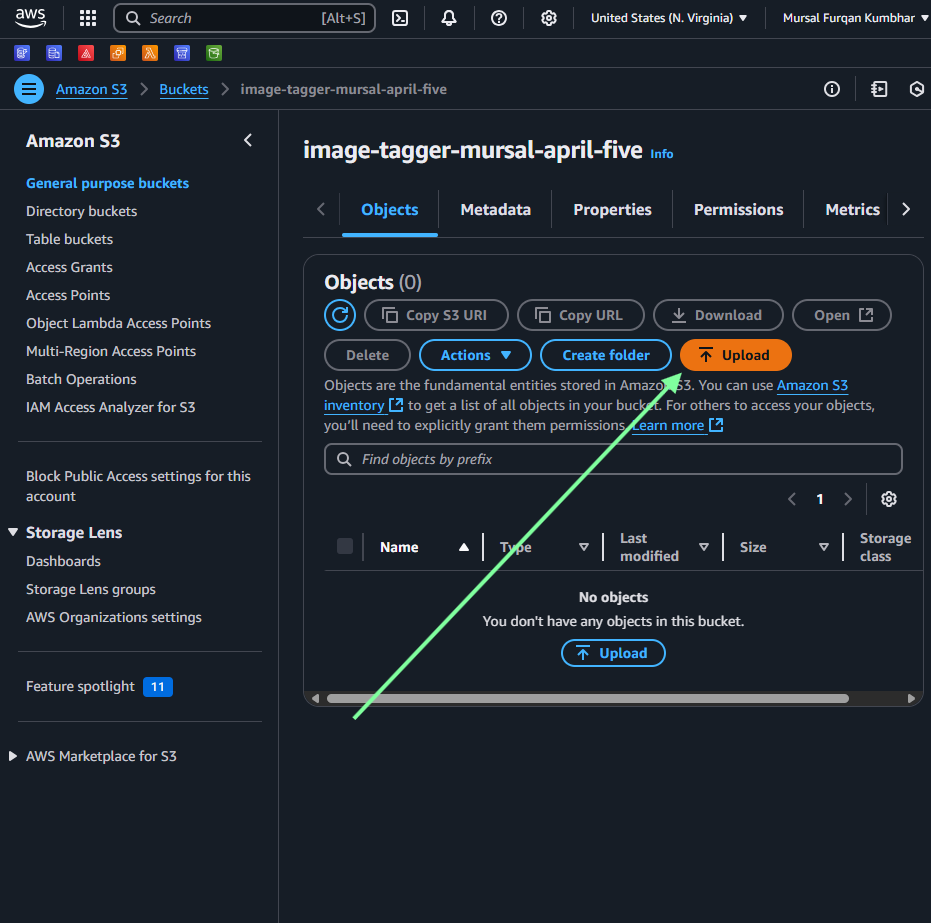
Task: Open the help question mark icon
Action: 499,18
